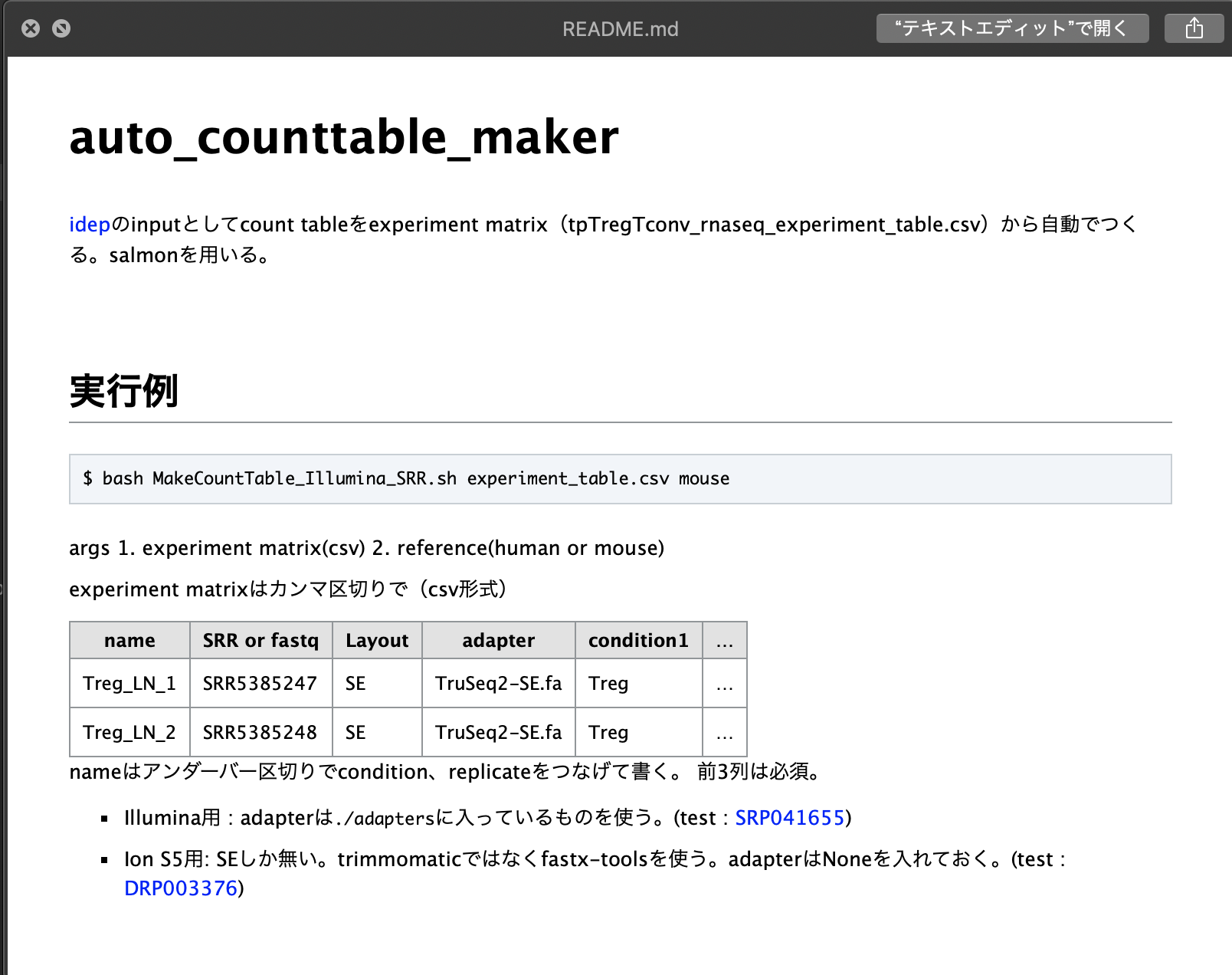Click the args line describing experiment matrix
This screenshot has height=975, width=1232.
click(x=366, y=548)
